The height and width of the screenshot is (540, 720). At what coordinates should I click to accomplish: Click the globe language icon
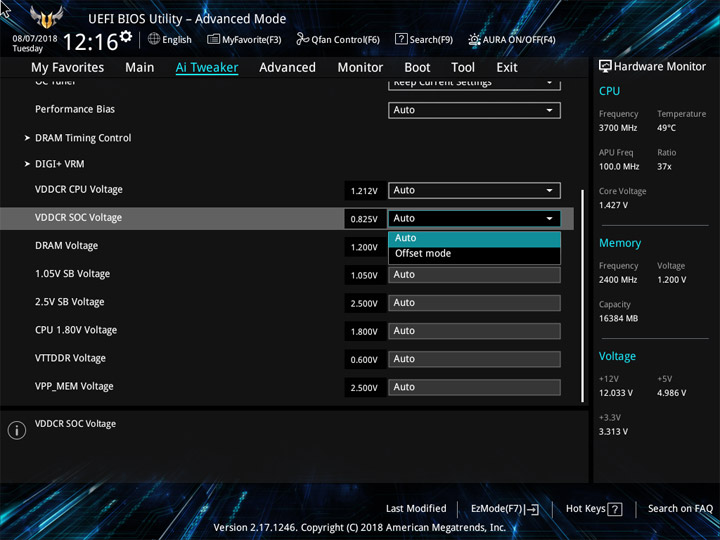[x=154, y=39]
